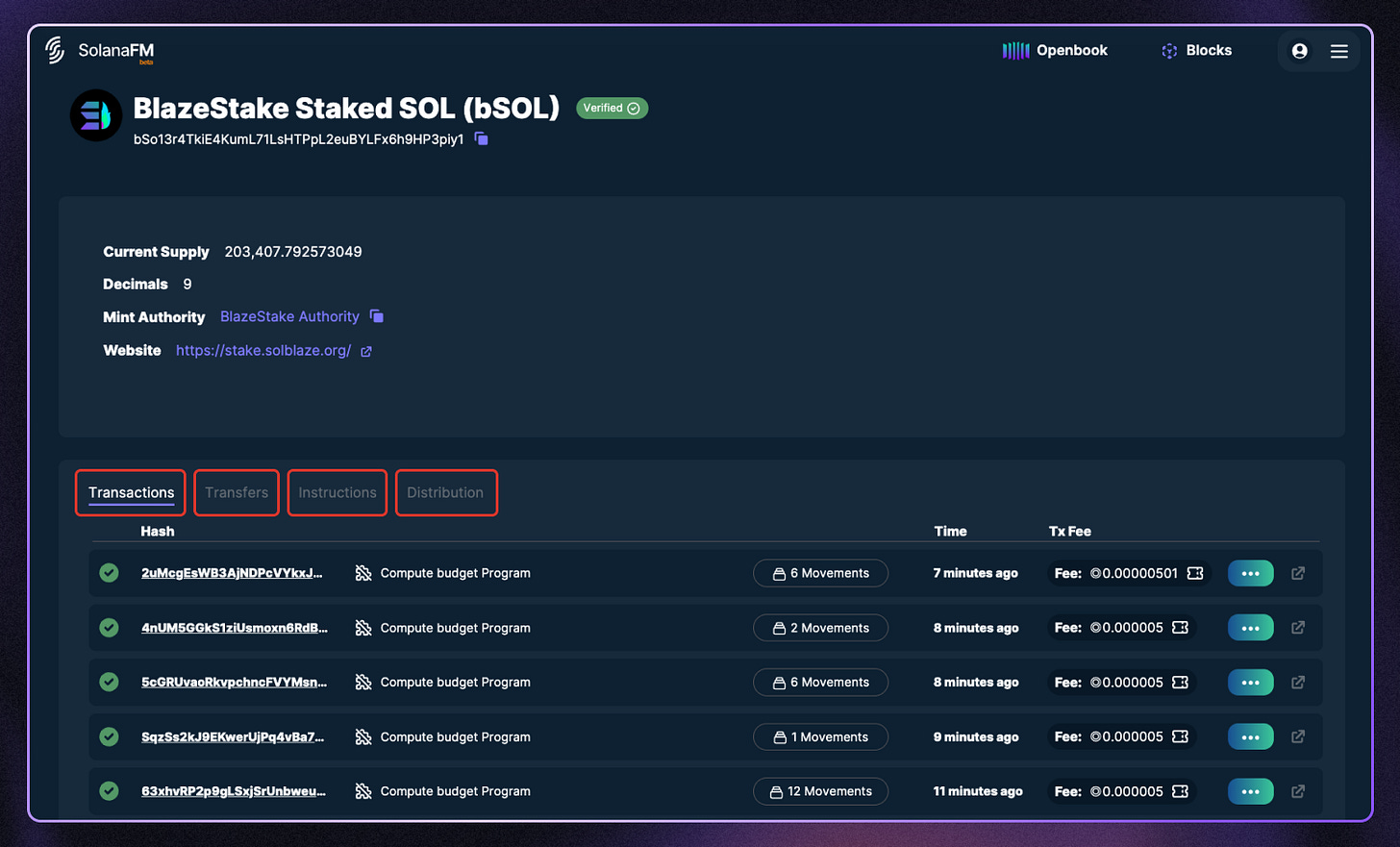The height and width of the screenshot is (847, 1400).
Task: Switch to the Transfers tab
Action: coord(237,492)
